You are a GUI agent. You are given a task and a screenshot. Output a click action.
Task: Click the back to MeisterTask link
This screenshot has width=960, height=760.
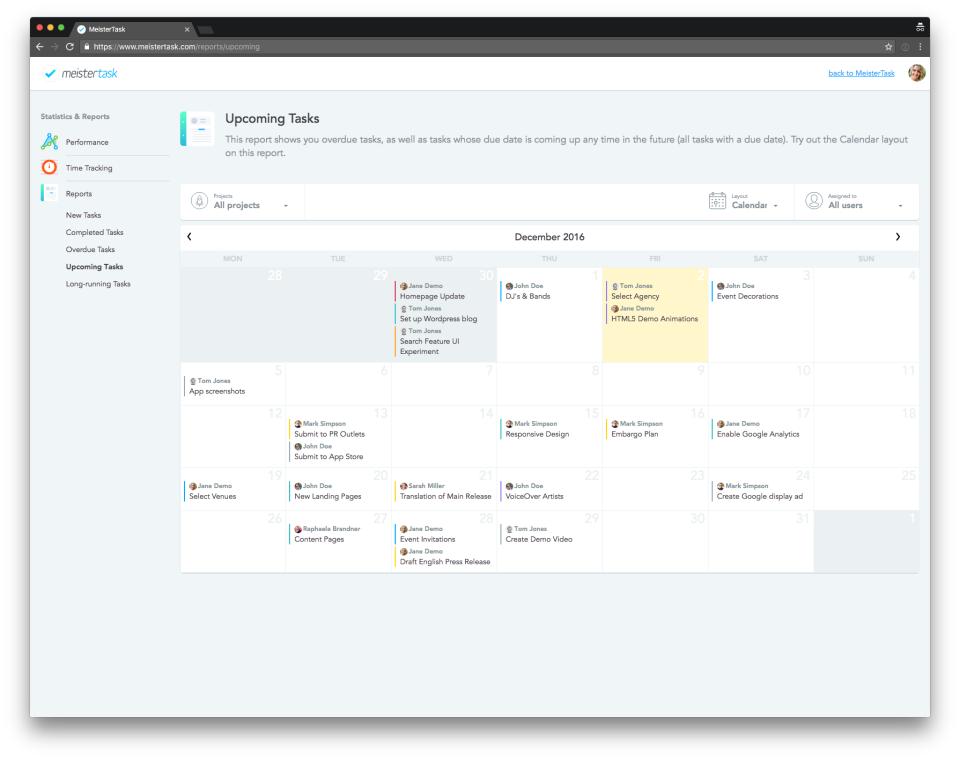861,73
